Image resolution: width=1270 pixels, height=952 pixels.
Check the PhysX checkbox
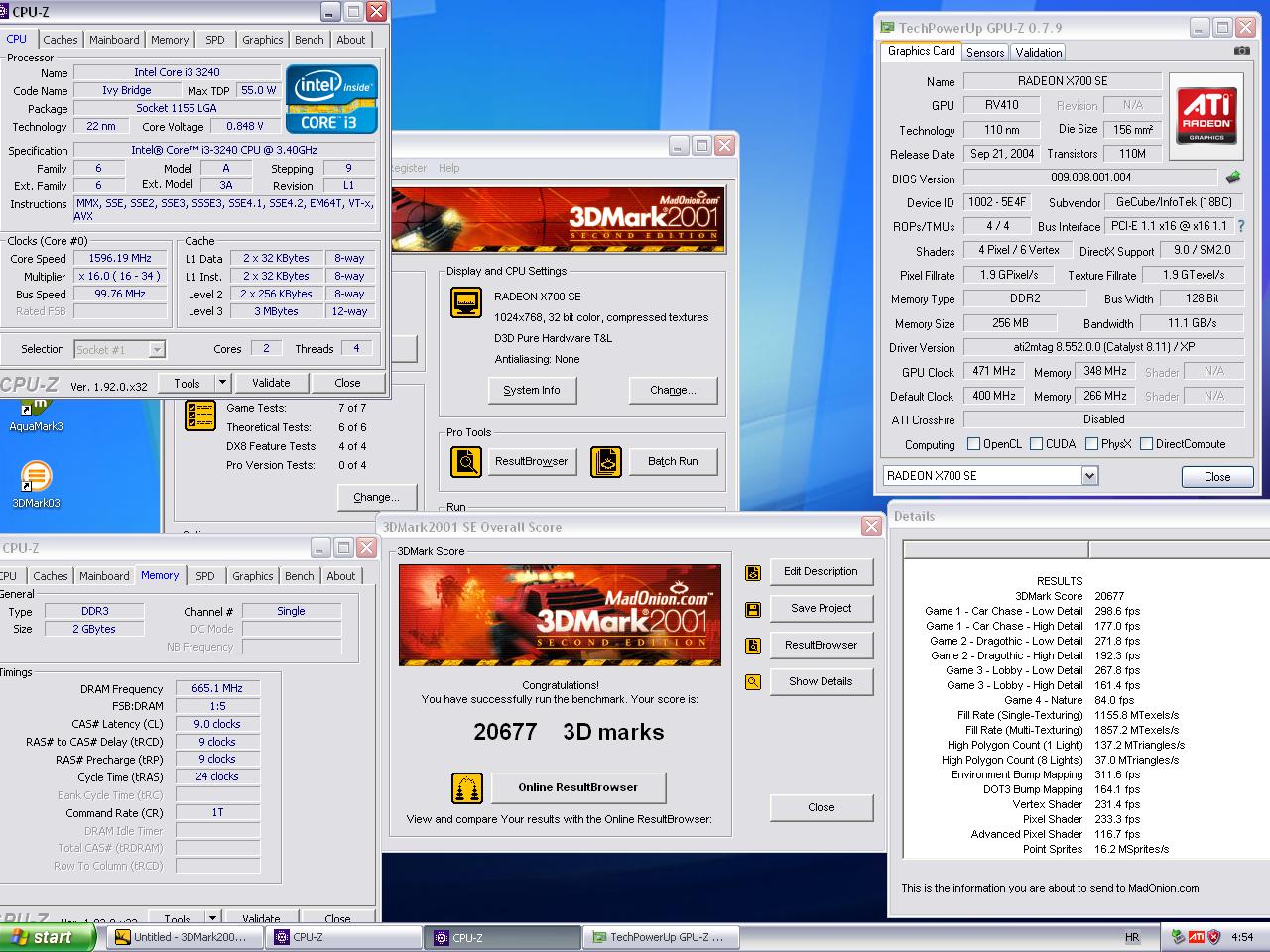(x=1091, y=444)
